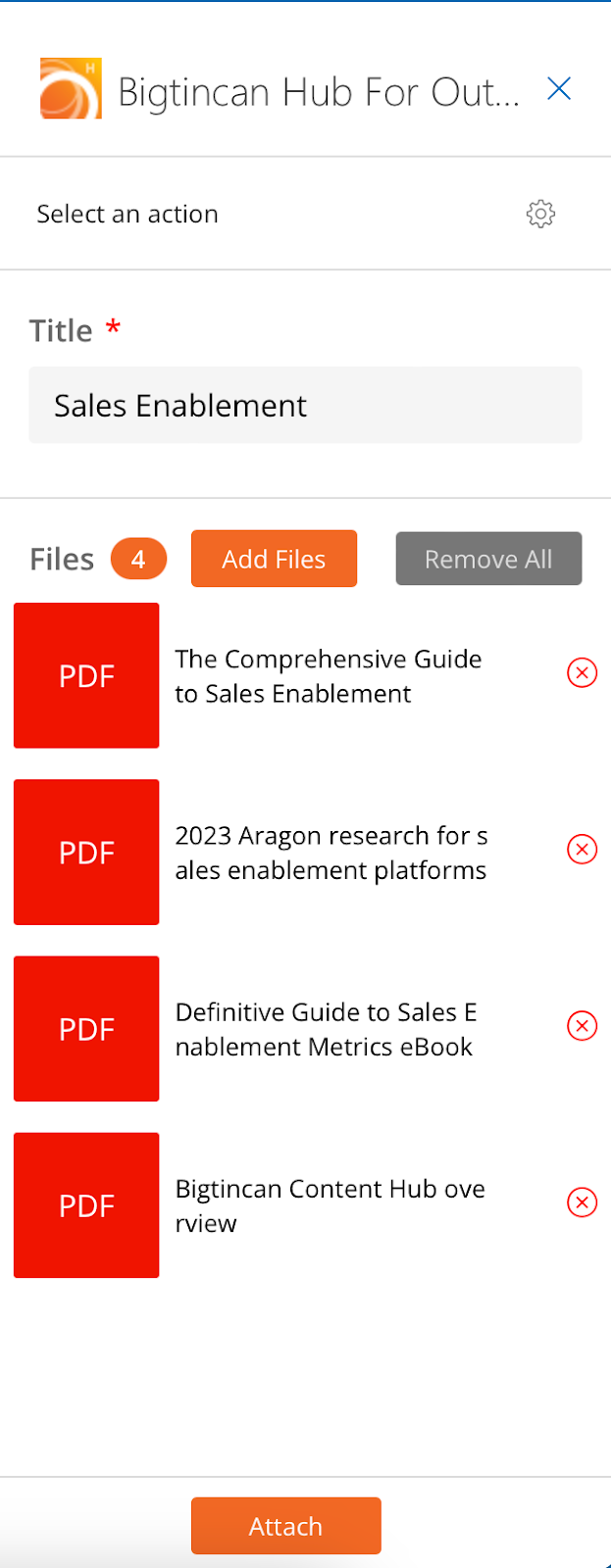Select the Bigtincan Content Hub overview title
Viewport: 611px width, 1568px height.
click(330, 1205)
